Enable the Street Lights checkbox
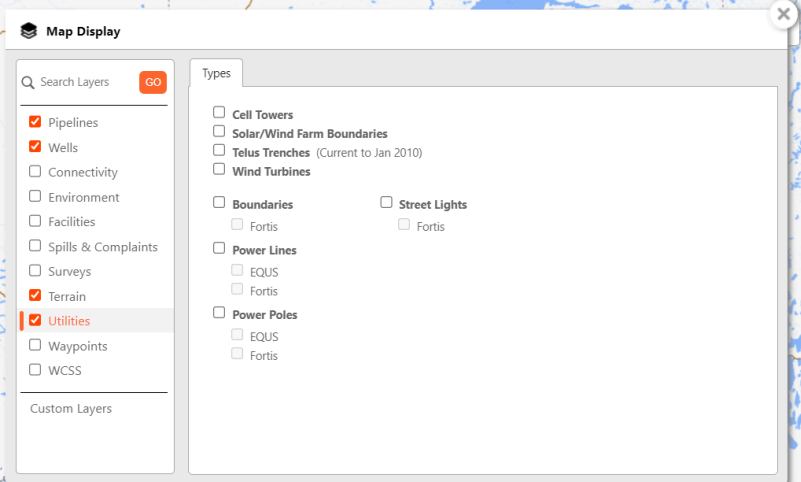 (386, 203)
